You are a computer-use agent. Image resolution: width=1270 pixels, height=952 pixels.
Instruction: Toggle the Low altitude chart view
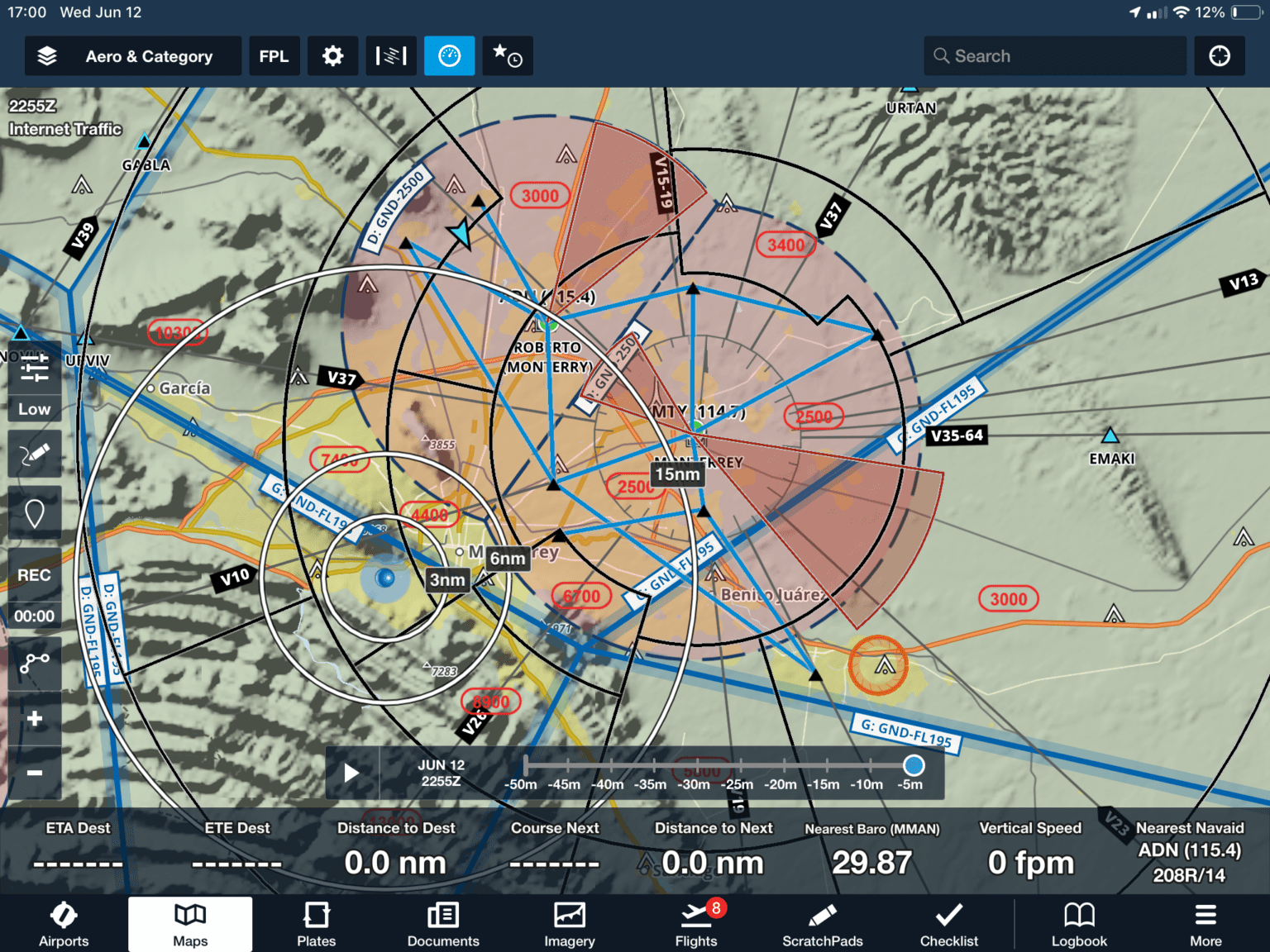(34, 408)
